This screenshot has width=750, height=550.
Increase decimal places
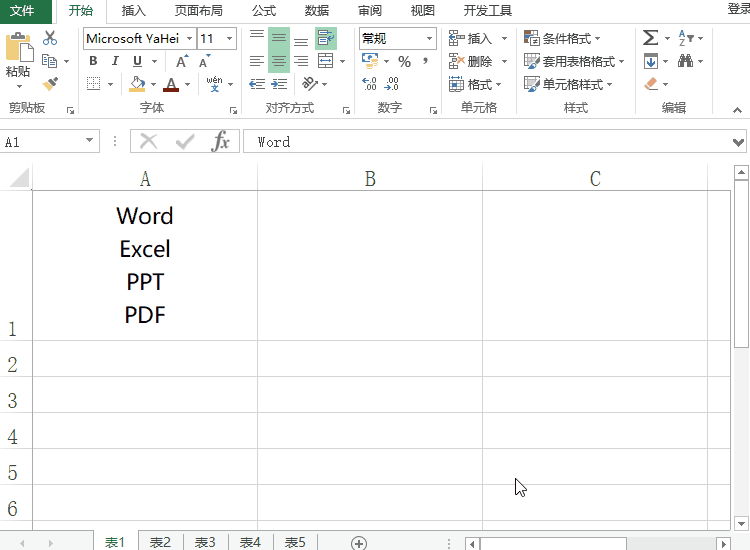point(369,84)
